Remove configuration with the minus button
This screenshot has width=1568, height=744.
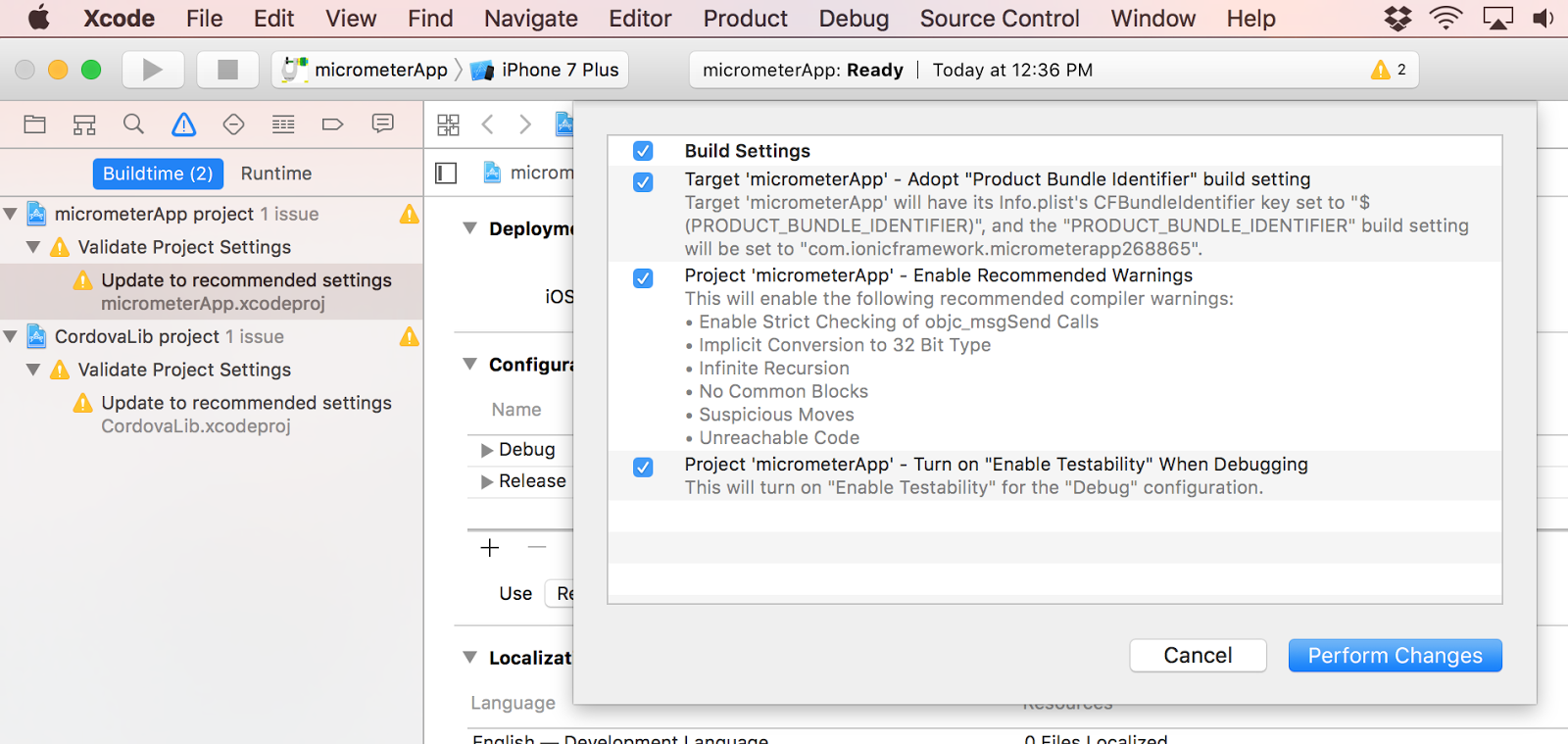537,547
